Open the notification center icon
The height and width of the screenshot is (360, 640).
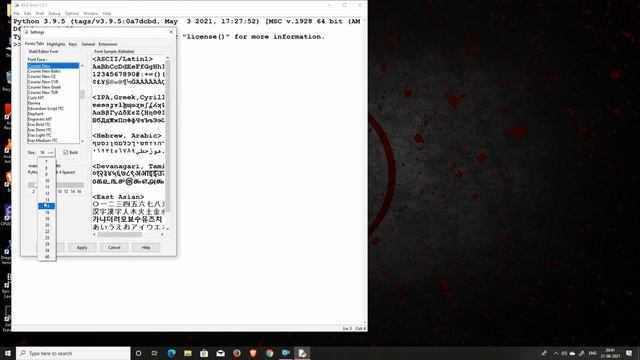[629, 353]
